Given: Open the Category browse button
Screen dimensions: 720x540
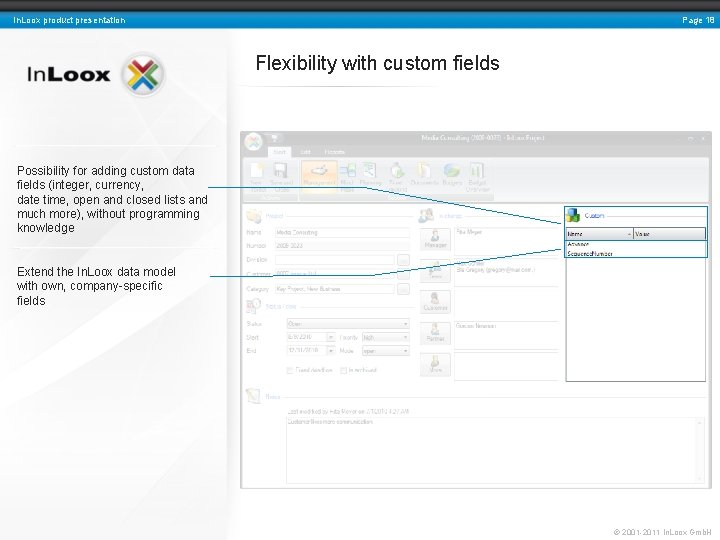Looking at the screenshot, I should (x=403, y=289).
